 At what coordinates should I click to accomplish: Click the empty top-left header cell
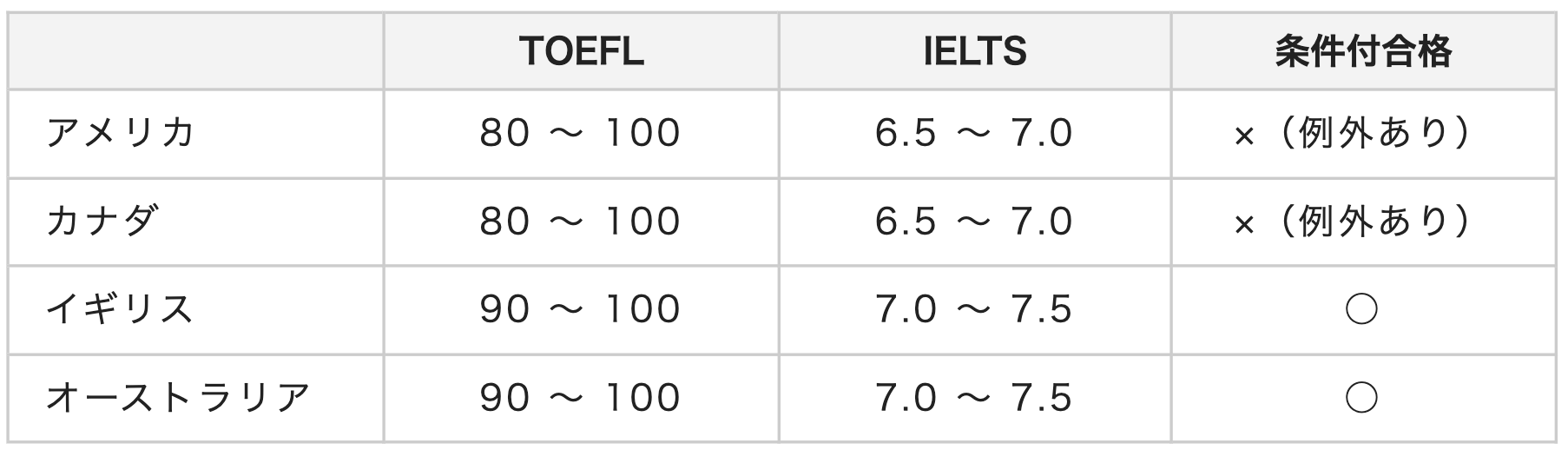(196, 51)
